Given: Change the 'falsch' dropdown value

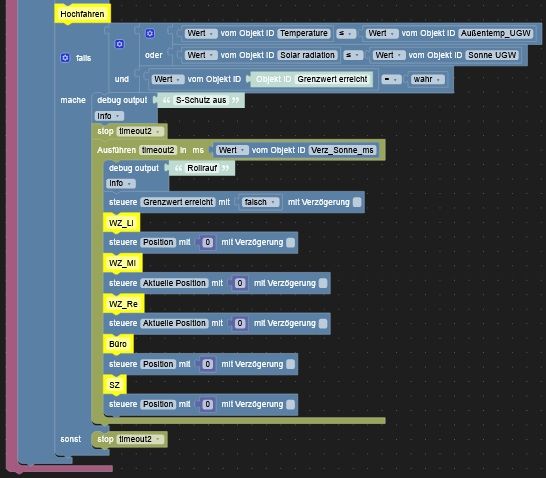Looking at the screenshot, I should pos(260,202).
